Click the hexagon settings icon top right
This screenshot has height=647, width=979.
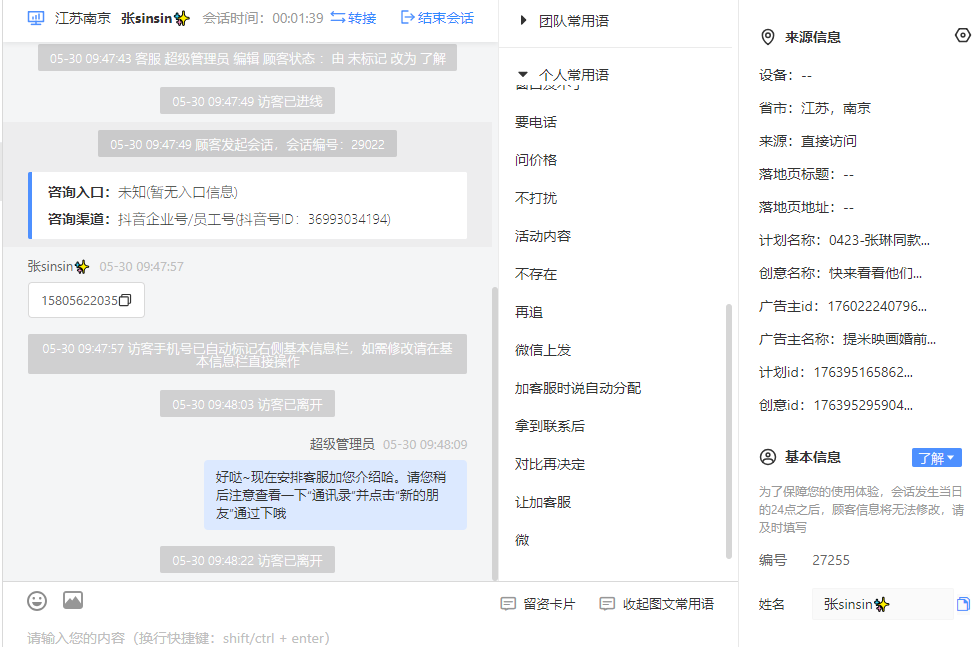point(963,36)
